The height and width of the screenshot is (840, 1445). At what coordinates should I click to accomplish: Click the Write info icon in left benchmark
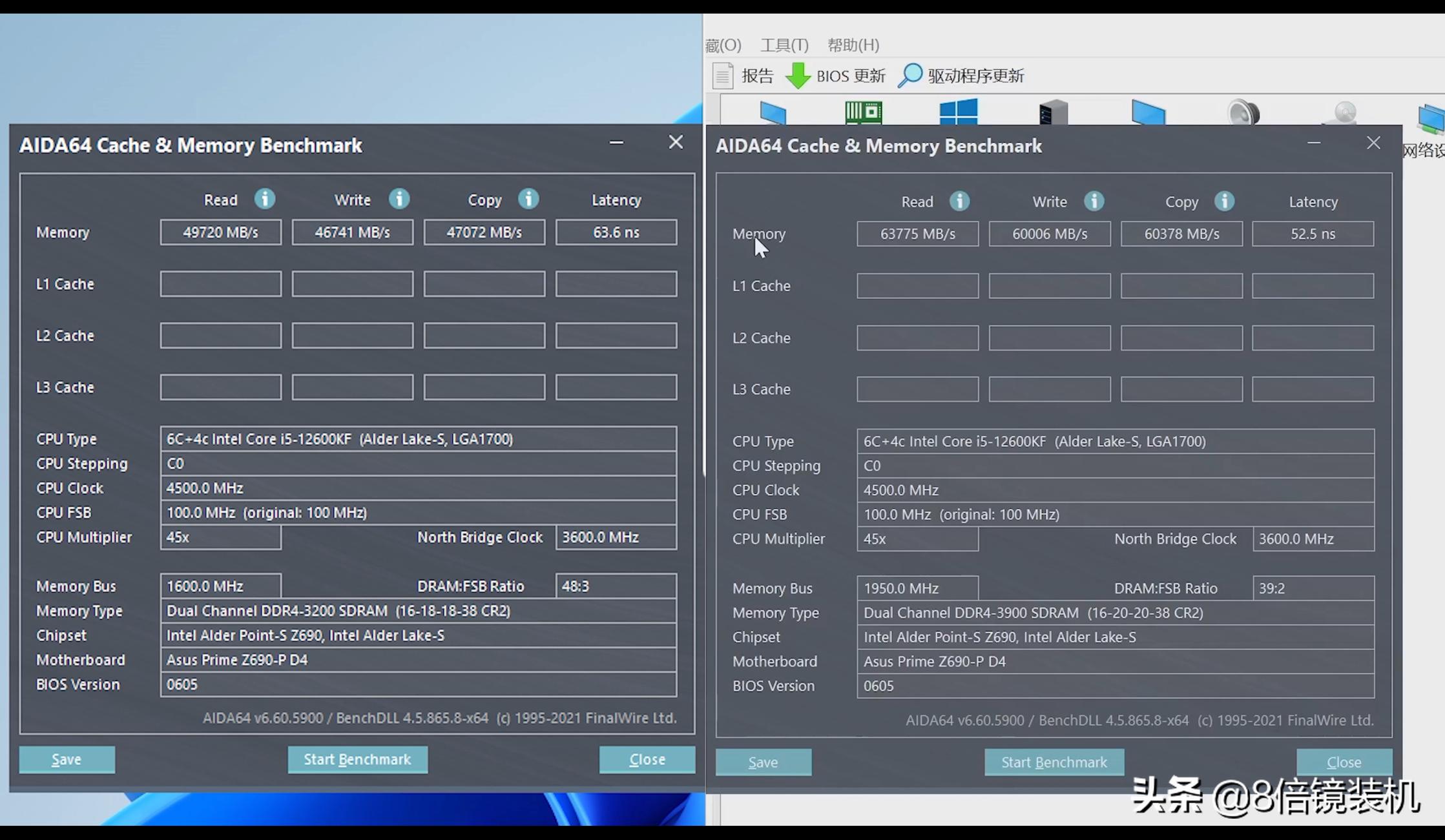[x=399, y=199]
